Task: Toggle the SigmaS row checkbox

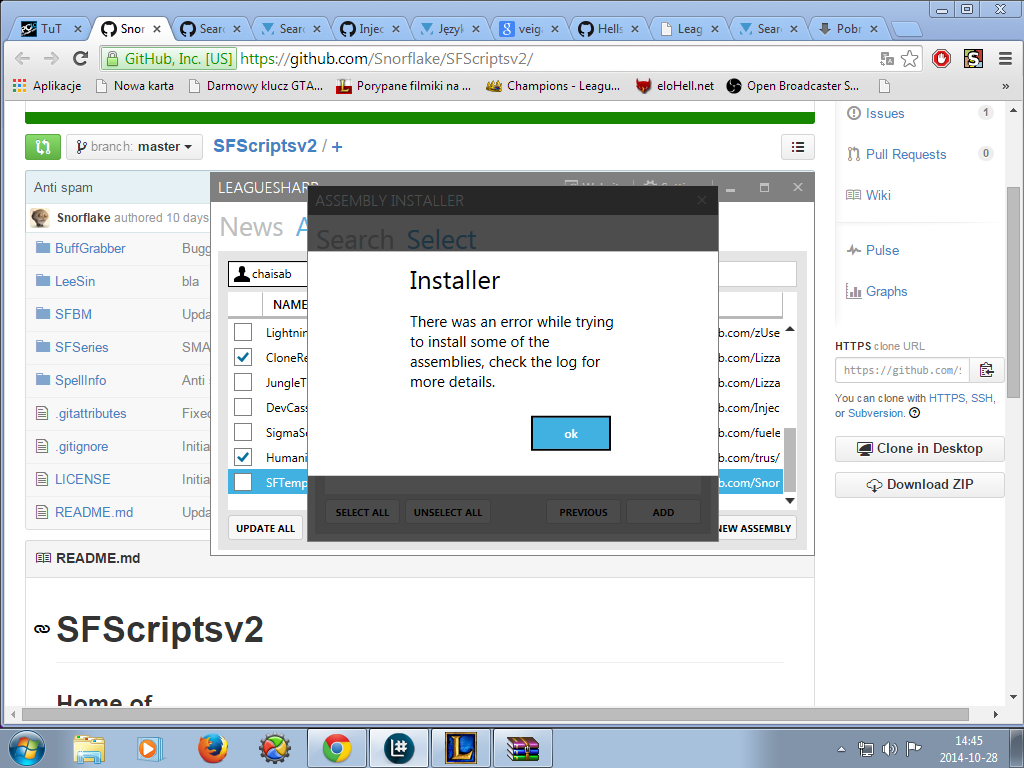Action: coord(243,432)
